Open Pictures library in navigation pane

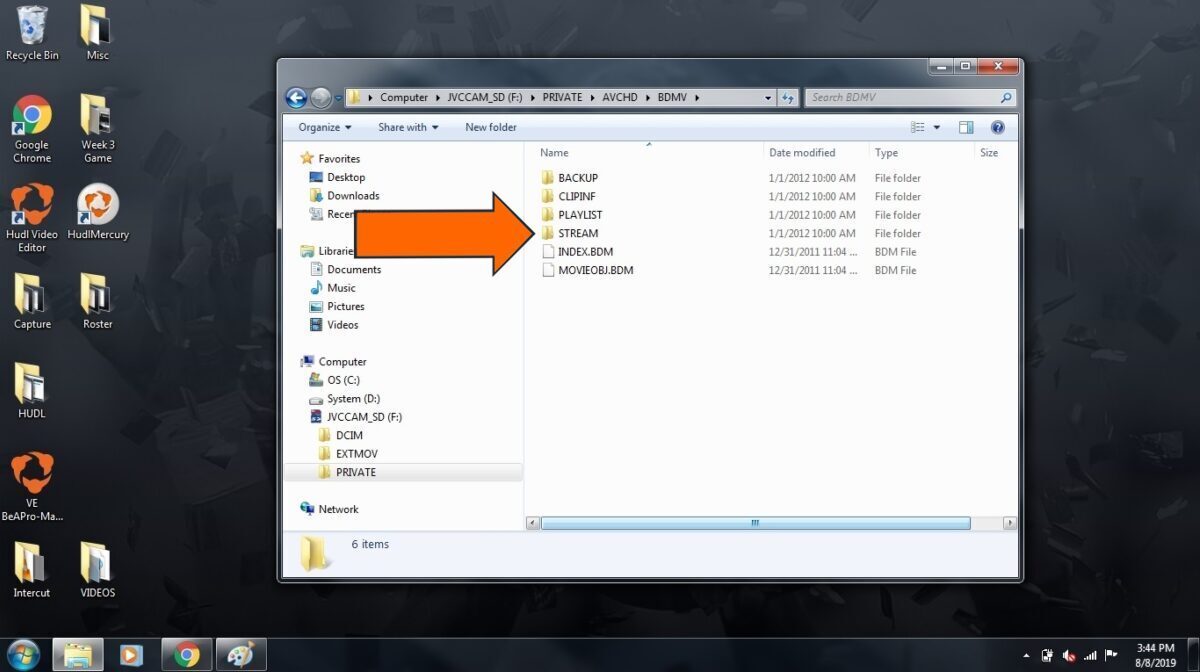346,306
